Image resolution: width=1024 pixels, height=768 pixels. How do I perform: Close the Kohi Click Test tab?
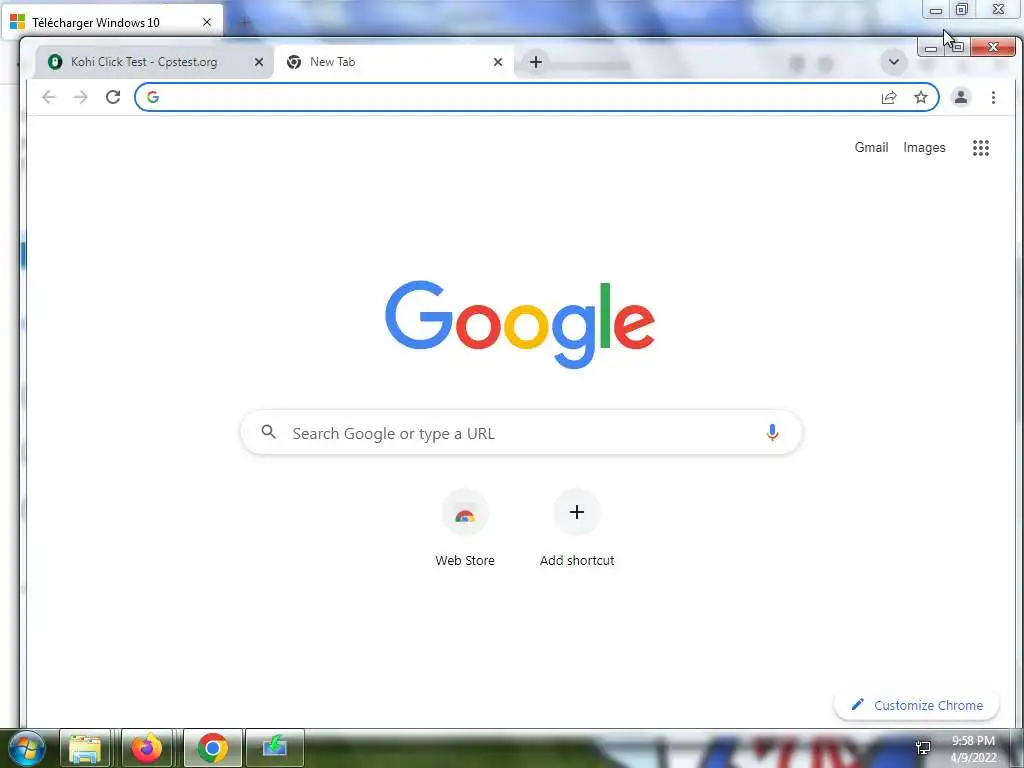tap(259, 62)
